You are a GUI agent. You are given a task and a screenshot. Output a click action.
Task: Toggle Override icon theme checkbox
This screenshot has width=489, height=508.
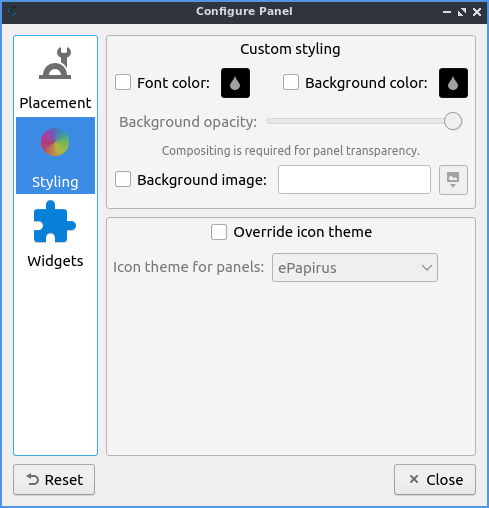[219, 232]
